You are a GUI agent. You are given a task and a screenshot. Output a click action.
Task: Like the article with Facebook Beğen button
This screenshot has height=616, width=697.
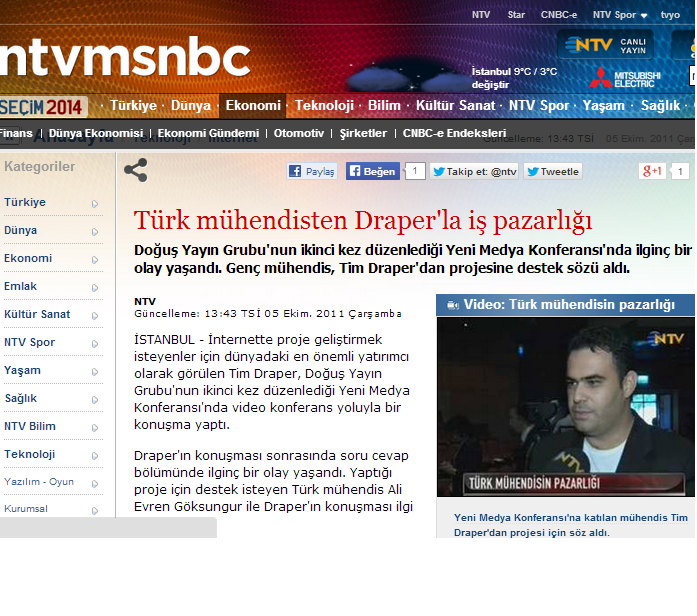(373, 171)
